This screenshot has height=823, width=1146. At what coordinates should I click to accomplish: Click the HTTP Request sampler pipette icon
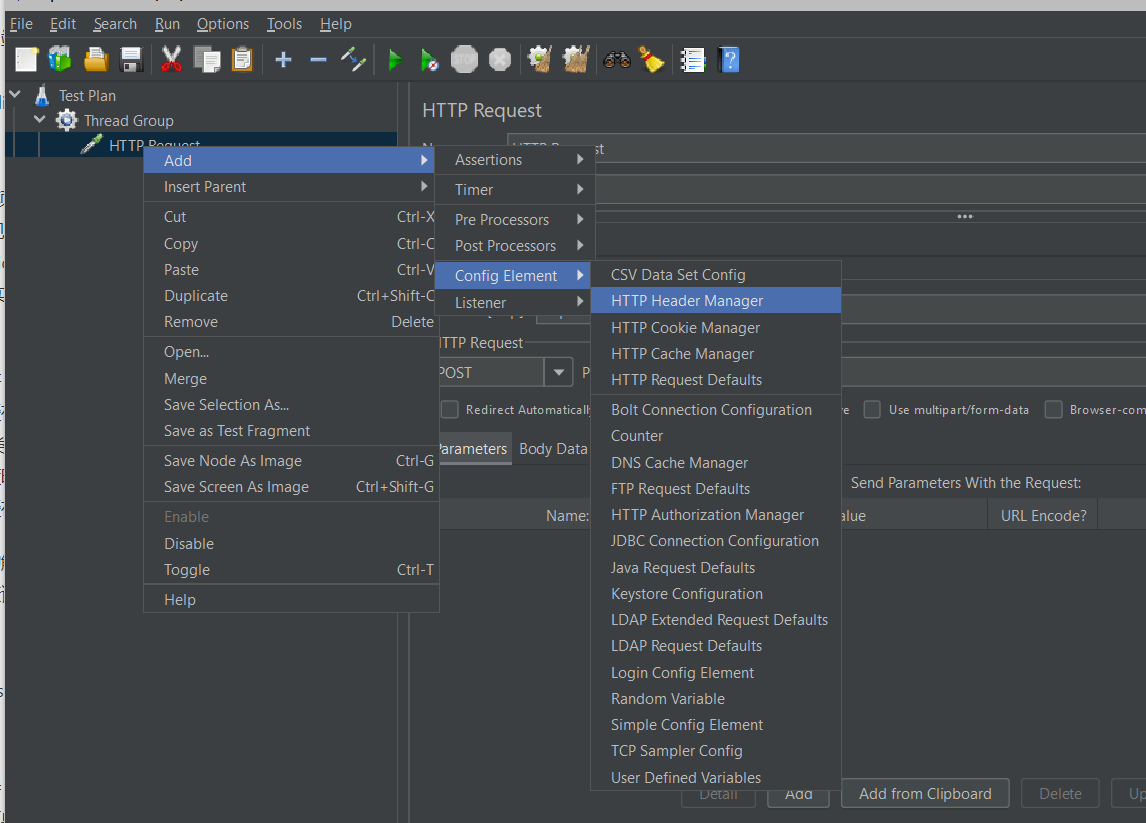tap(91, 144)
